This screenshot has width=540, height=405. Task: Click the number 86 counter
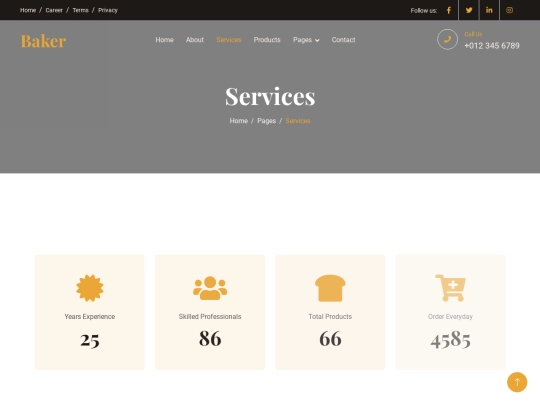[x=210, y=338]
